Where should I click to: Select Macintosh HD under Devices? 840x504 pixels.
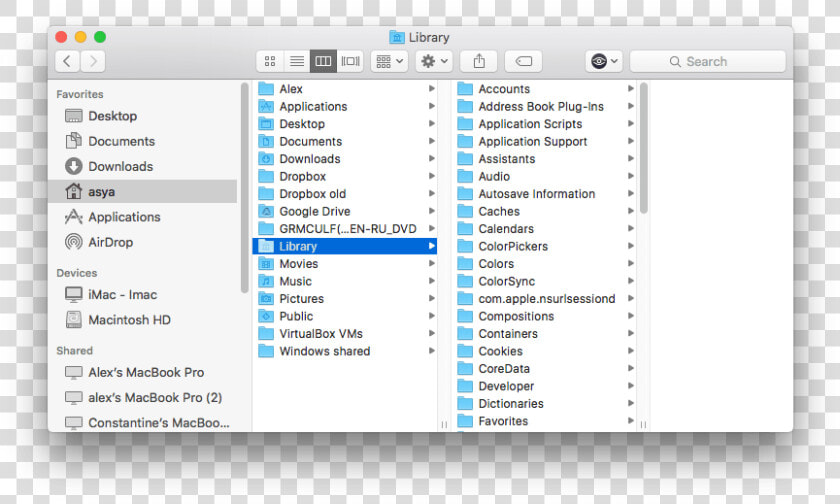(x=143, y=319)
